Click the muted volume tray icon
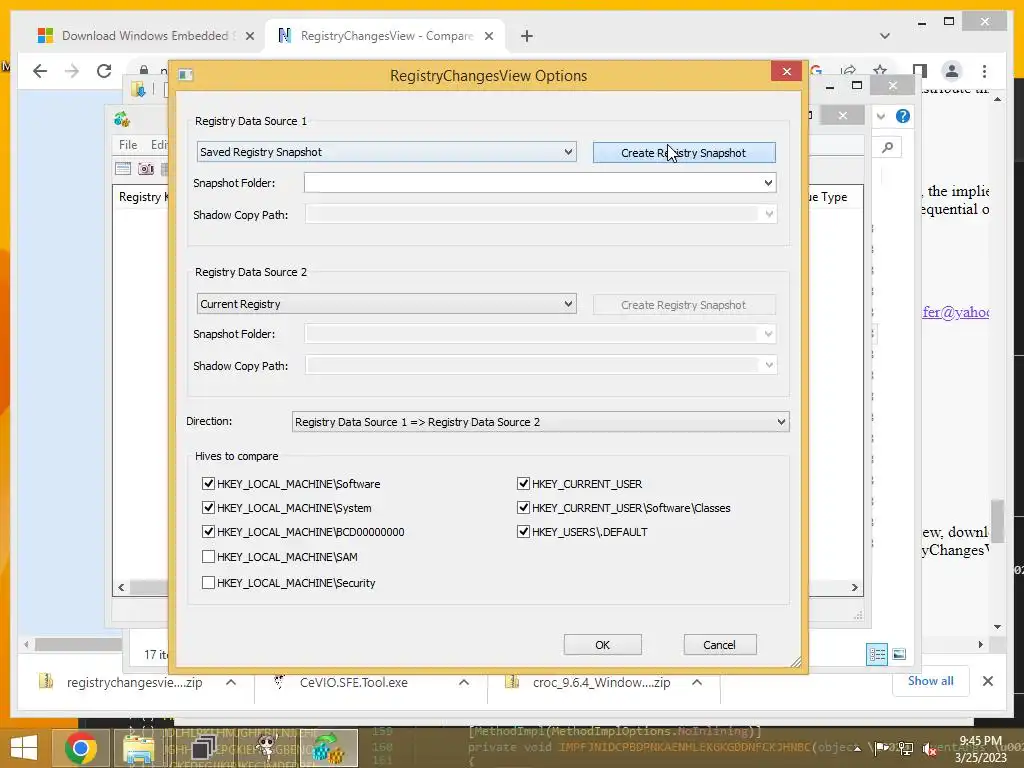Screen dimensions: 1024x768 click(x=929, y=749)
